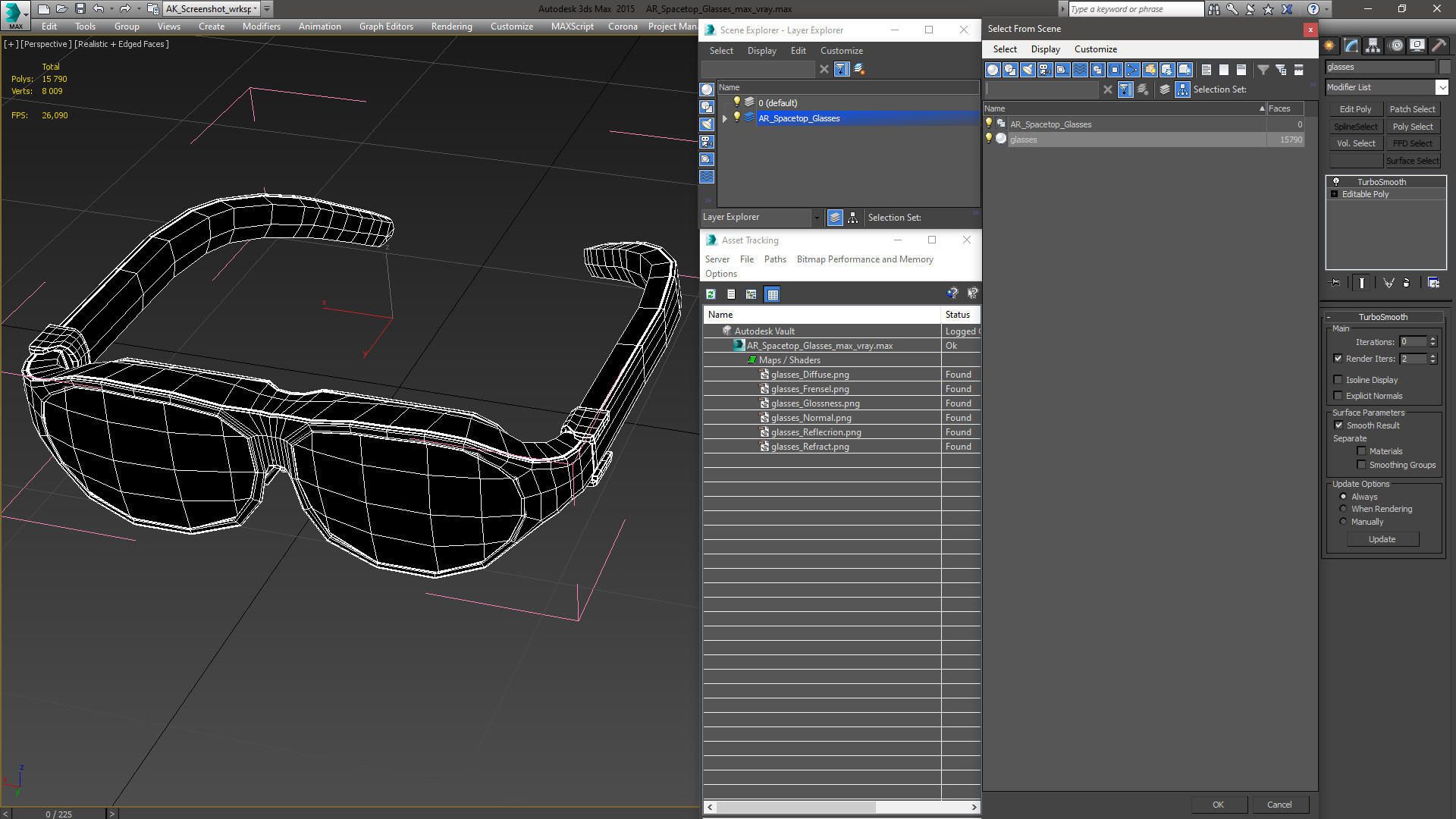Click Configure Modifier Sets icon
1456x819 pixels.
click(1433, 283)
